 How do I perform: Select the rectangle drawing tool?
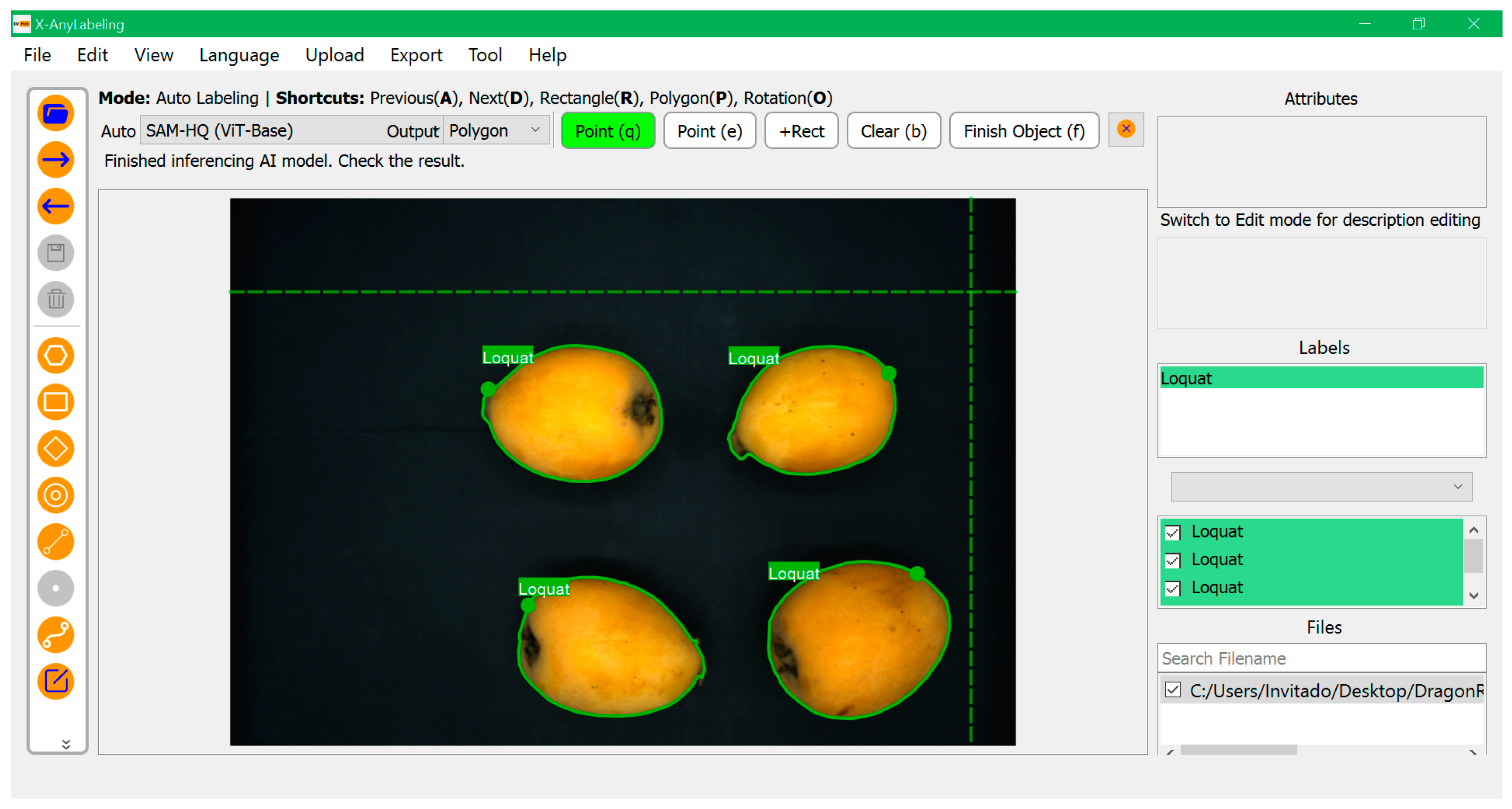[56, 403]
